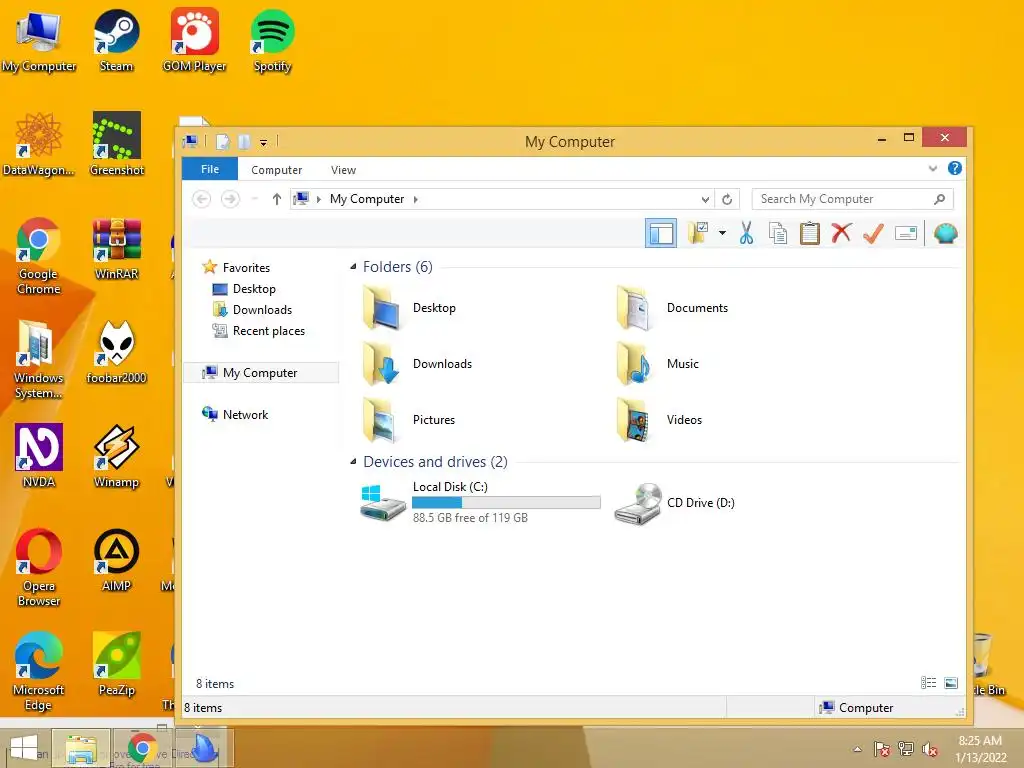
Task: Select Local Disk (C:) drive
Action: (480, 502)
